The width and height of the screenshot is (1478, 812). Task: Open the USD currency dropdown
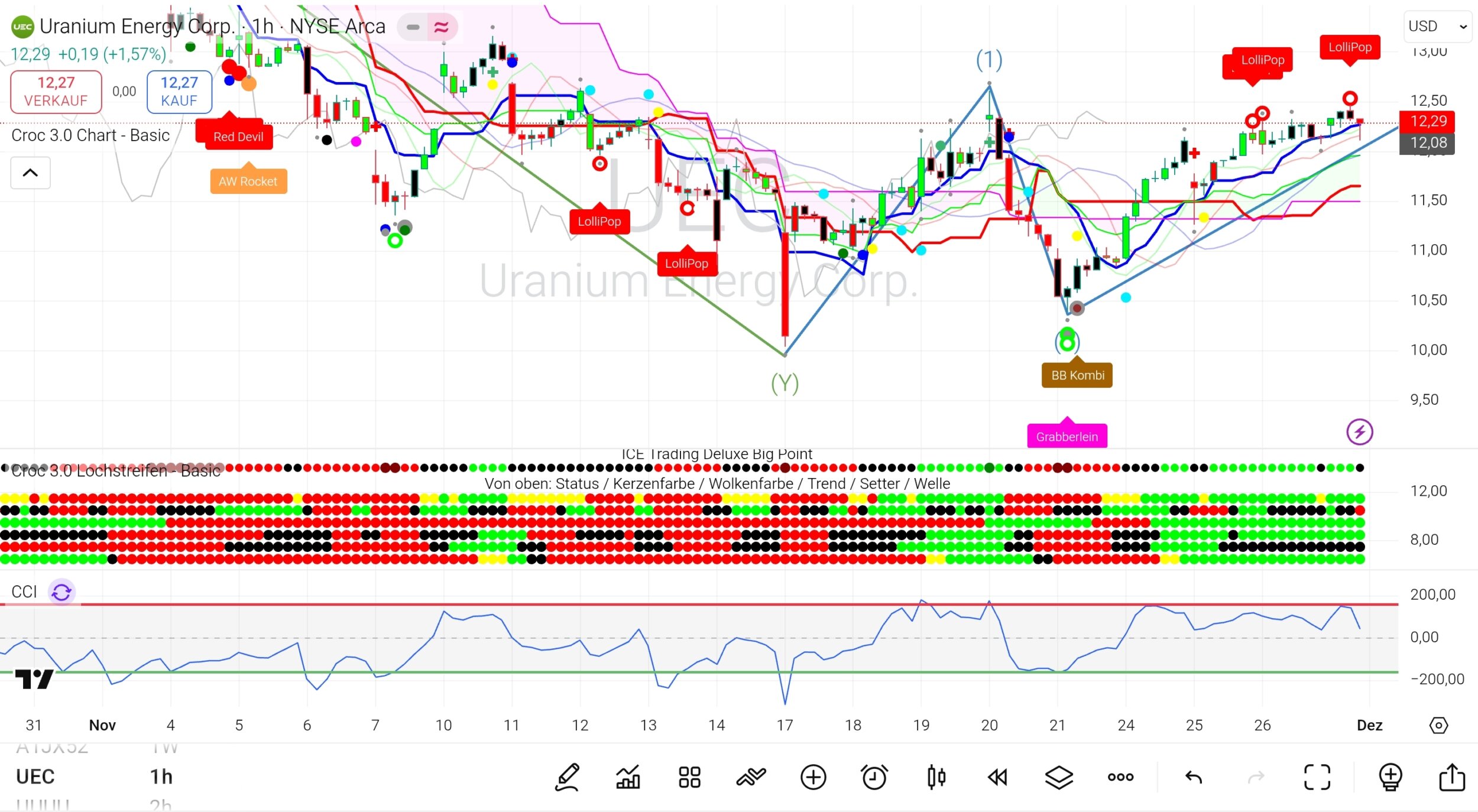[1437, 27]
